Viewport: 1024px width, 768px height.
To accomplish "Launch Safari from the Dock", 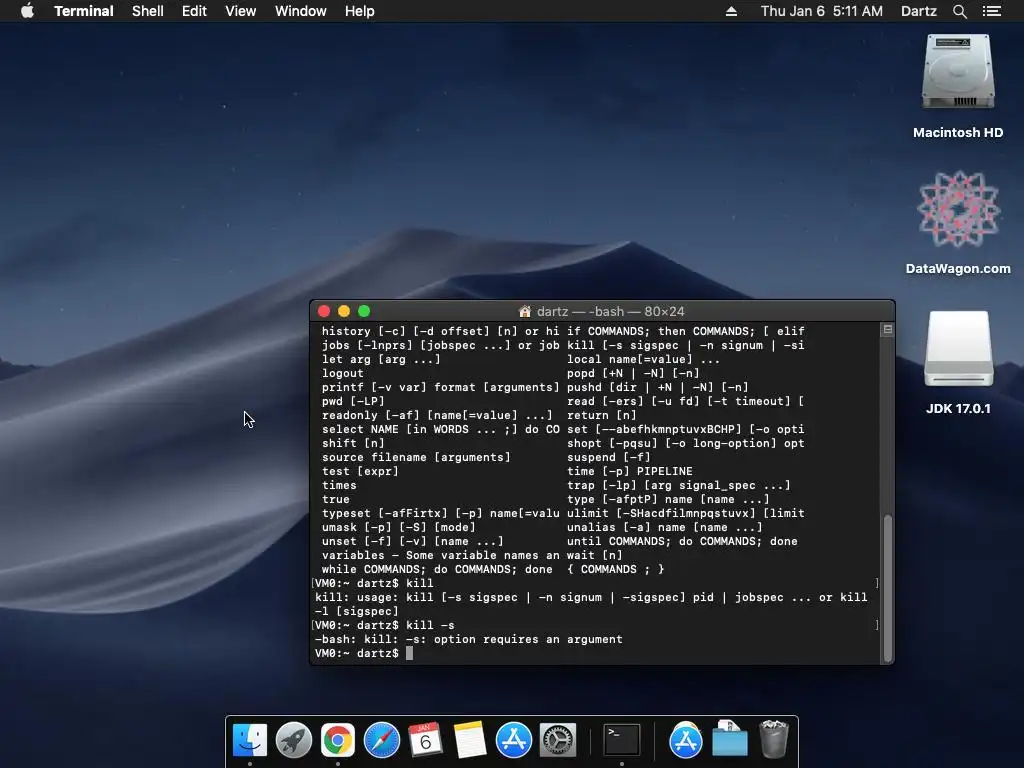I will [x=381, y=740].
